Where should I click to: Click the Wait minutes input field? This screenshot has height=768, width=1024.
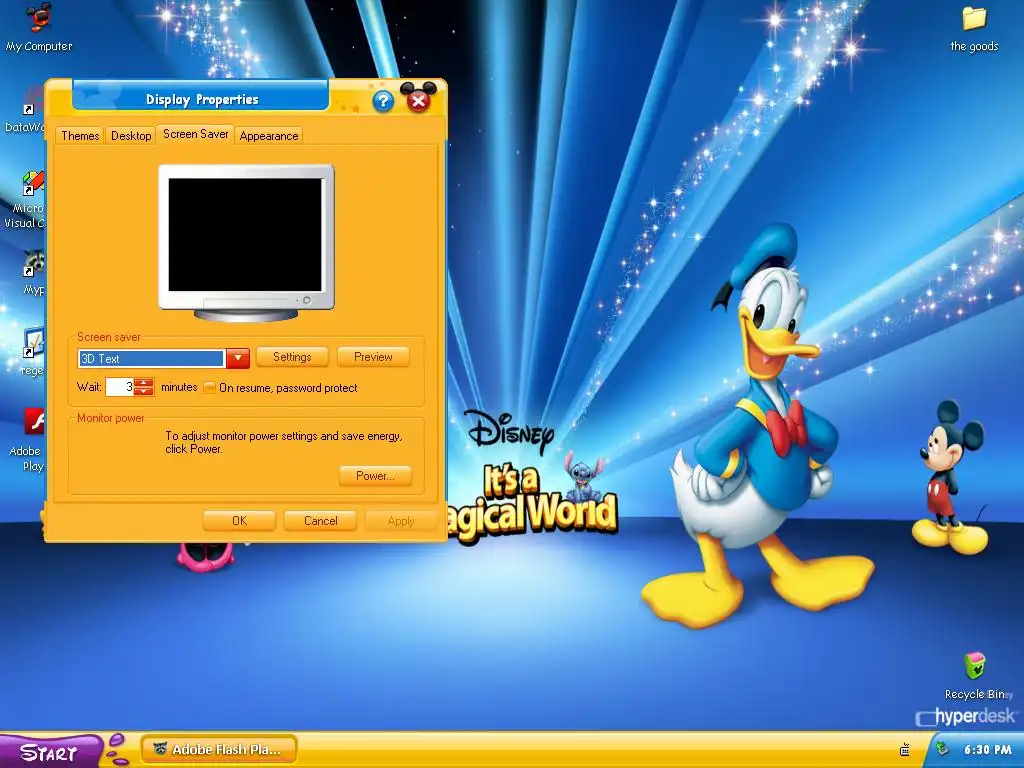pyautogui.click(x=120, y=387)
